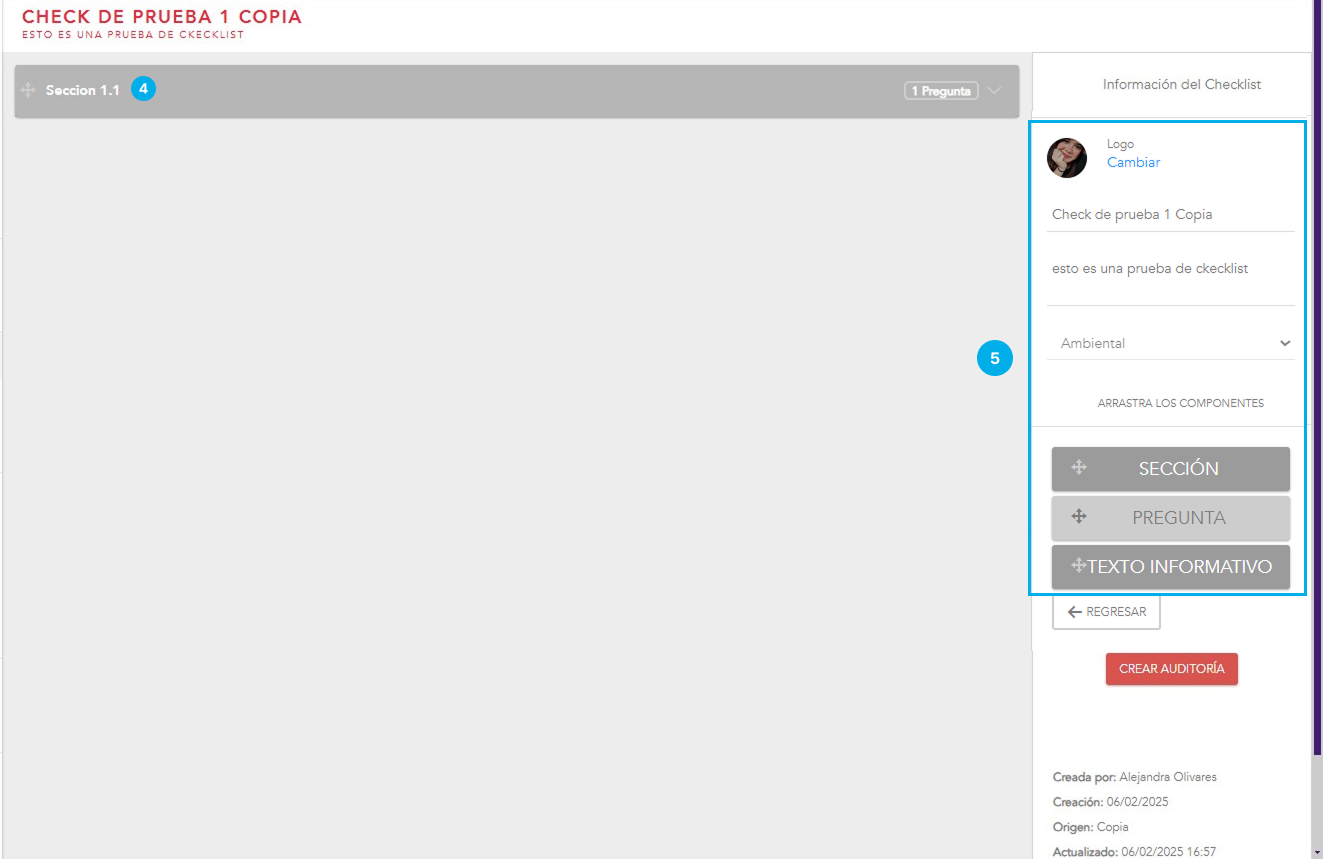Click the PREGUNTA component label
Viewport: 1323px width, 859px height.
click(1179, 518)
